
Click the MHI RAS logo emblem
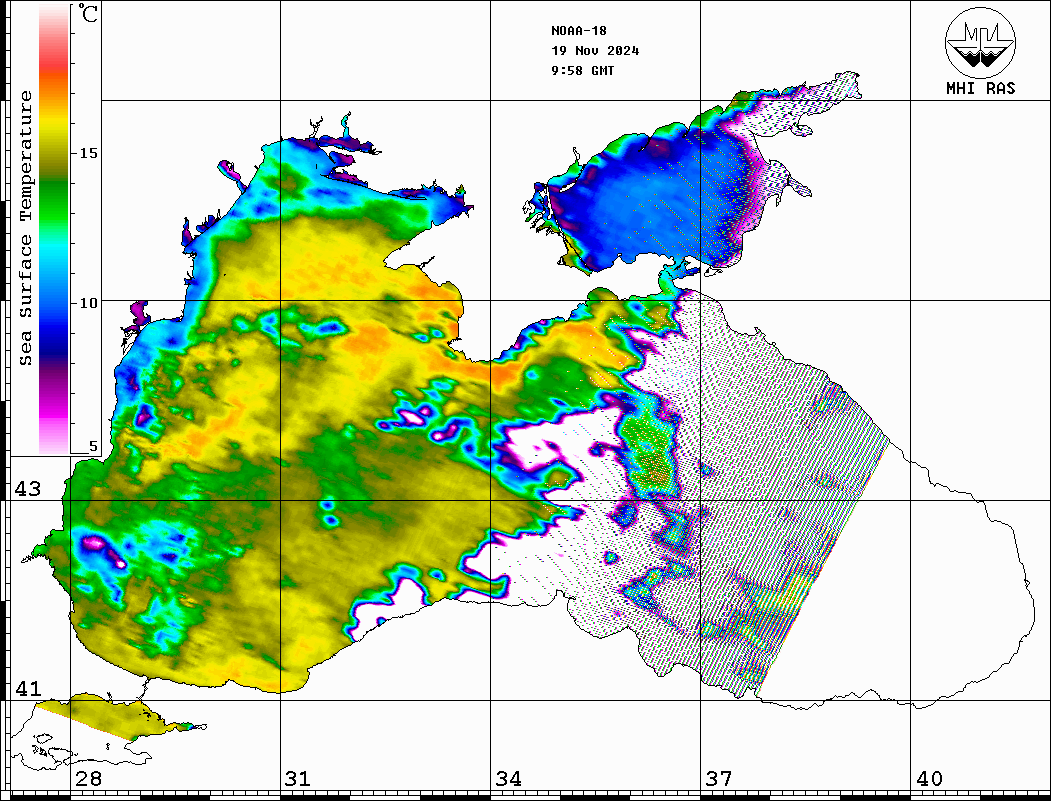pos(980,42)
